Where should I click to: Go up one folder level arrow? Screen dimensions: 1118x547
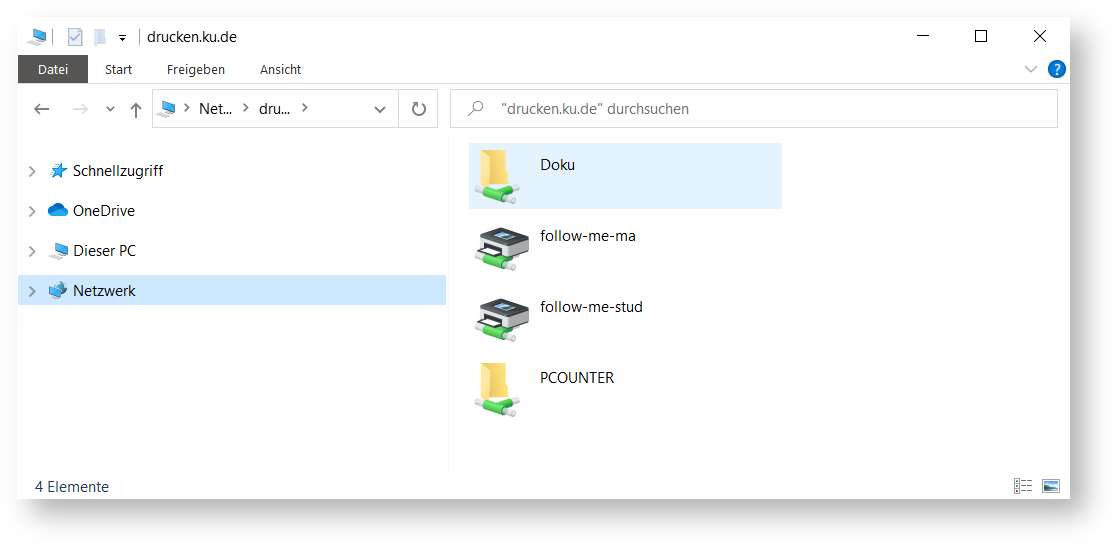136,109
